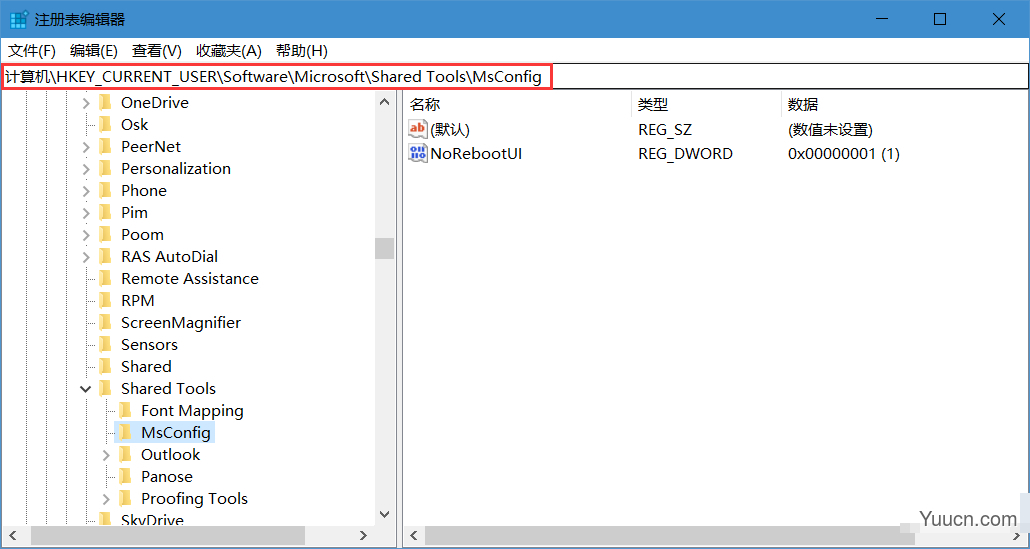Click tree pane scroll-down arrow
The width and height of the screenshot is (1030, 549).
coord(385,515)
